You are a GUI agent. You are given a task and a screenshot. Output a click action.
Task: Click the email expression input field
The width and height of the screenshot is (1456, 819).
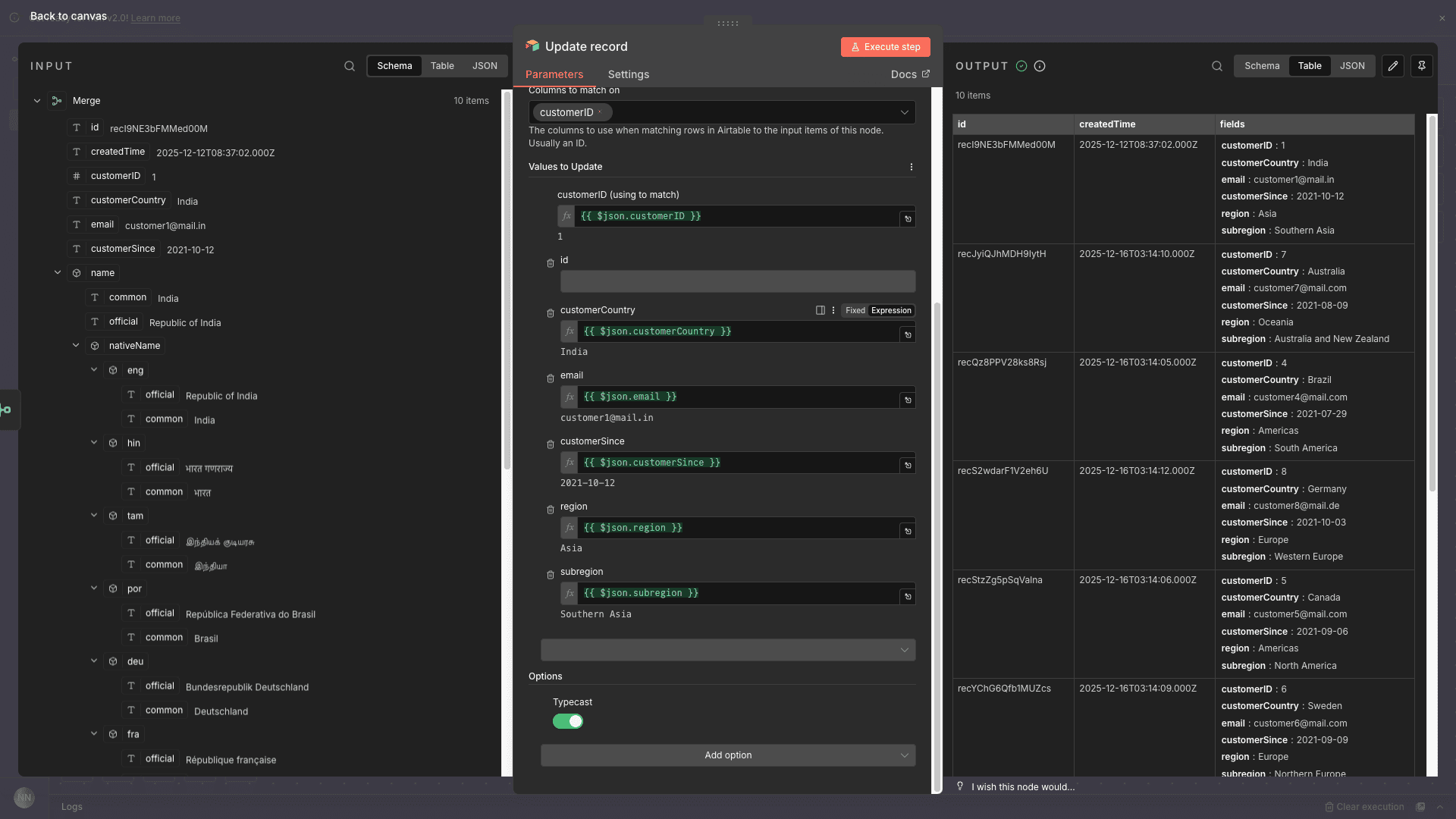(x=739, y=397)
